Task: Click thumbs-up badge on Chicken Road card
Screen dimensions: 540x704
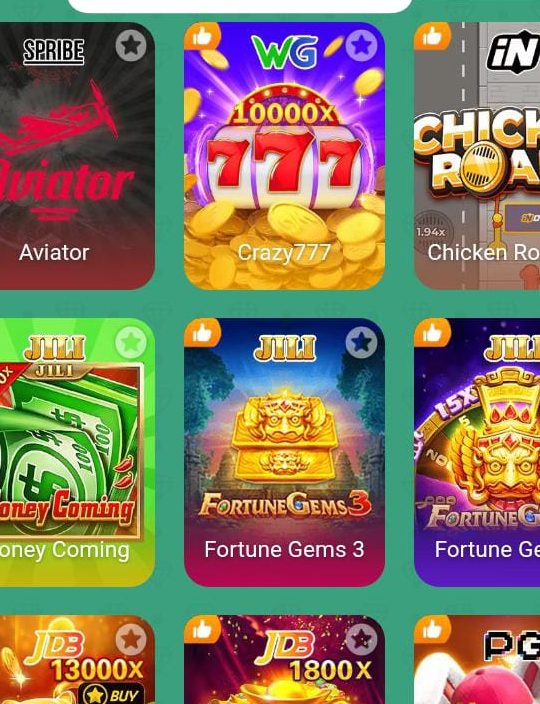Action: [x=432, y=36]
